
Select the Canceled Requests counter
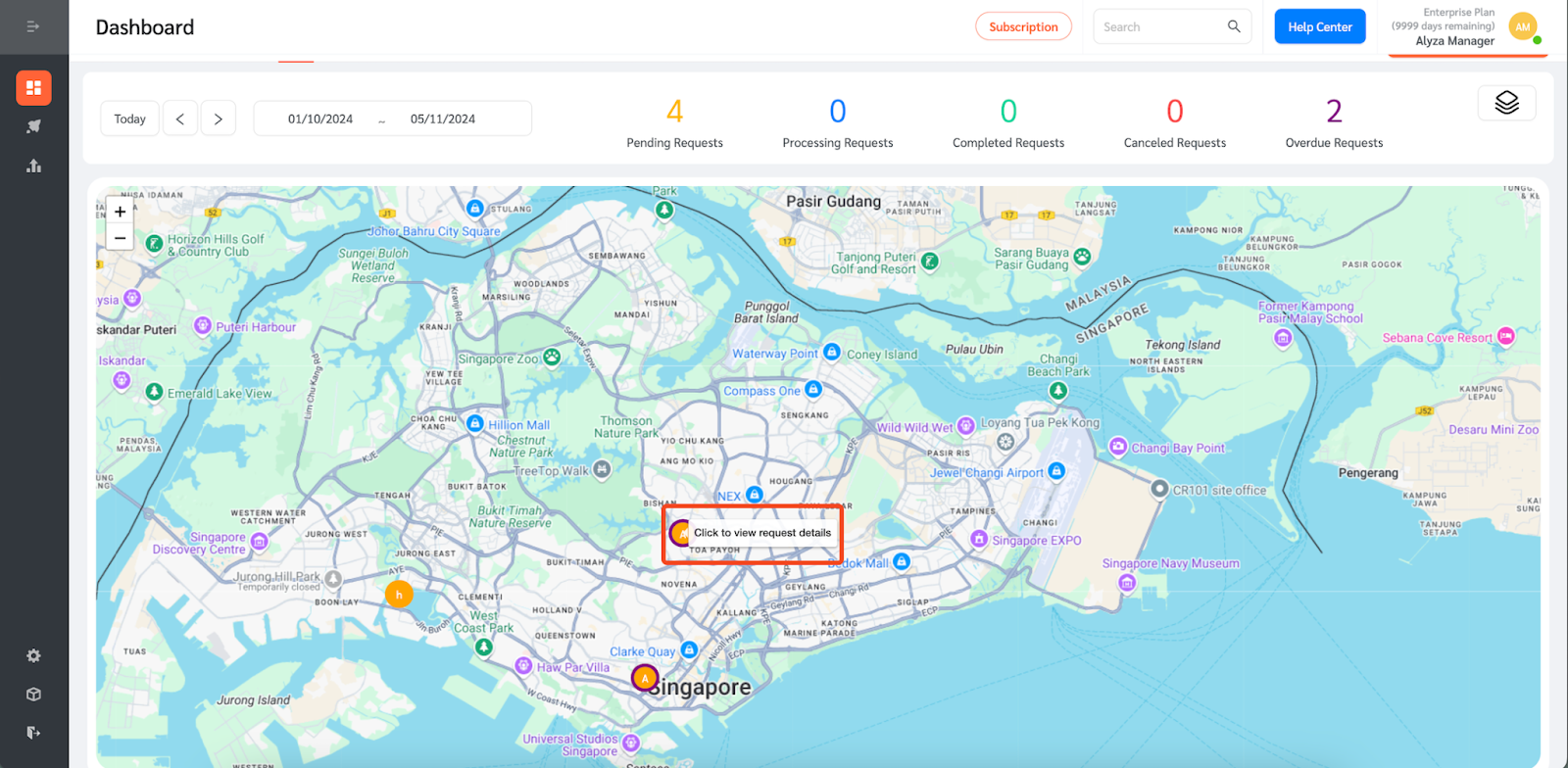1175,122
